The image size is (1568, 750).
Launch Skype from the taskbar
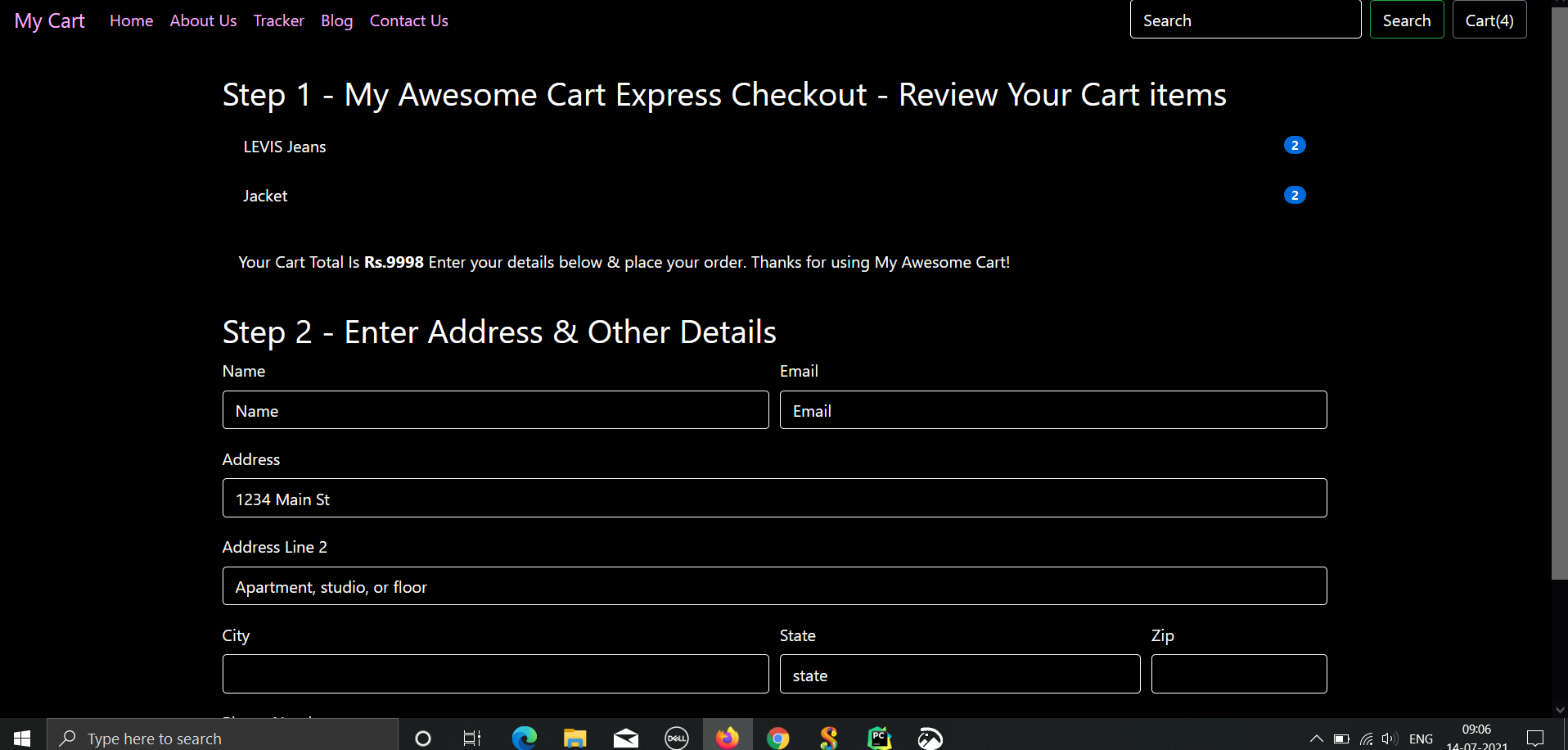828,736
